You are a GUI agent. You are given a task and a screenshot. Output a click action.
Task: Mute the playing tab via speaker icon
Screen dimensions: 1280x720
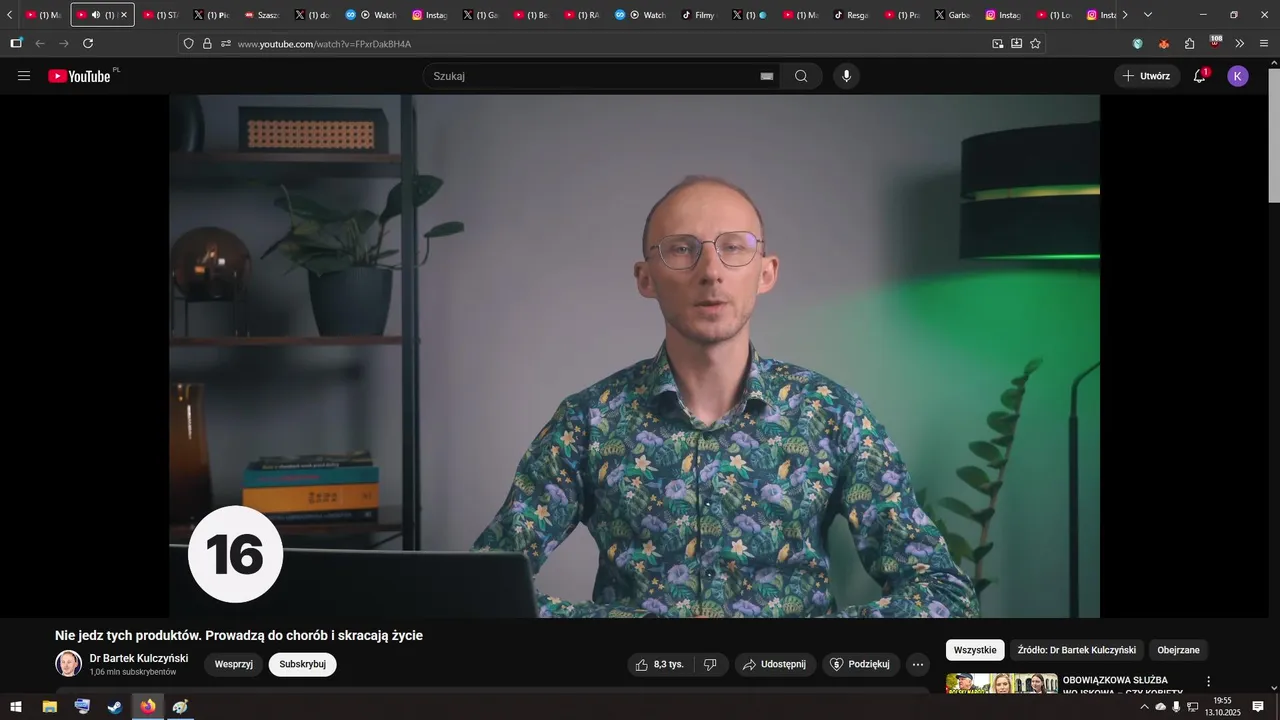(x=96, y=15)
